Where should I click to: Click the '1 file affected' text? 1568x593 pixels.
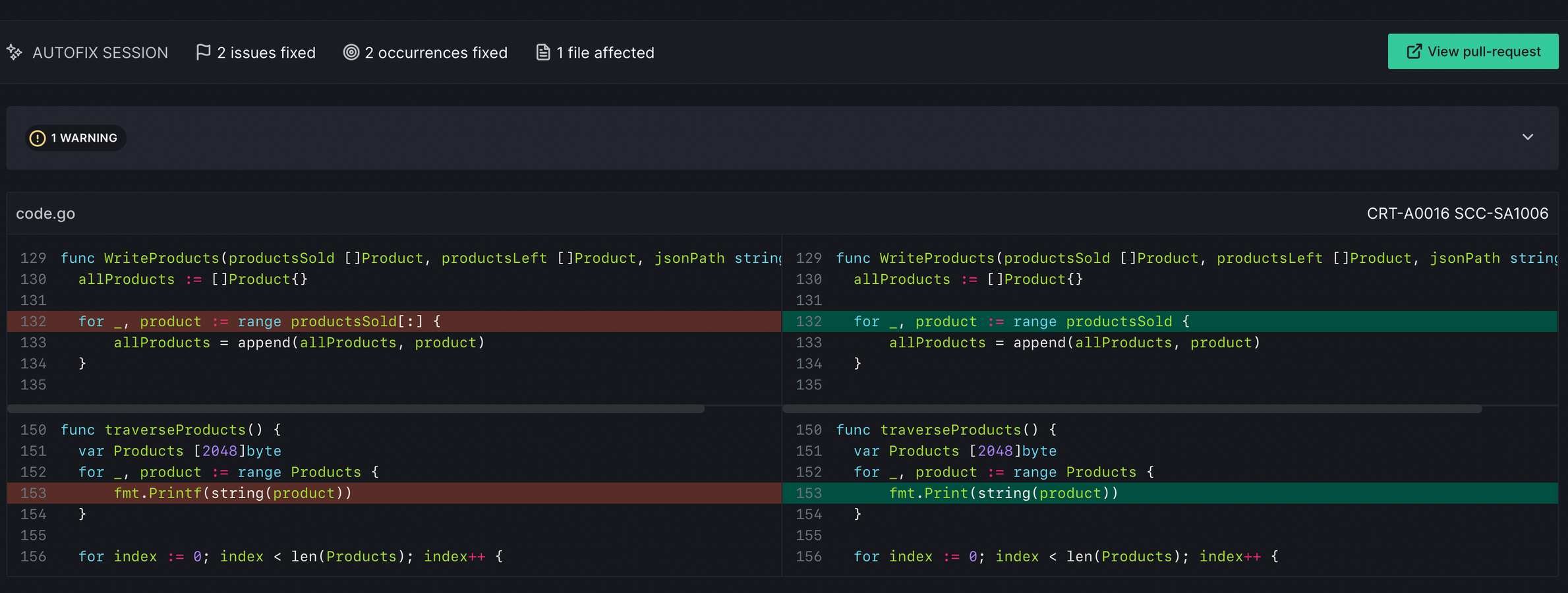(x=605, y=53)
